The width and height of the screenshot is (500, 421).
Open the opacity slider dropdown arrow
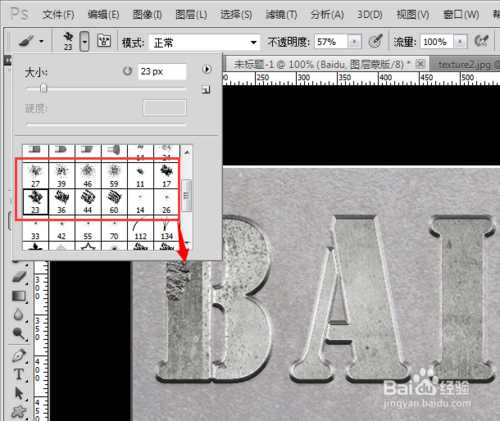tap(355, 42)
